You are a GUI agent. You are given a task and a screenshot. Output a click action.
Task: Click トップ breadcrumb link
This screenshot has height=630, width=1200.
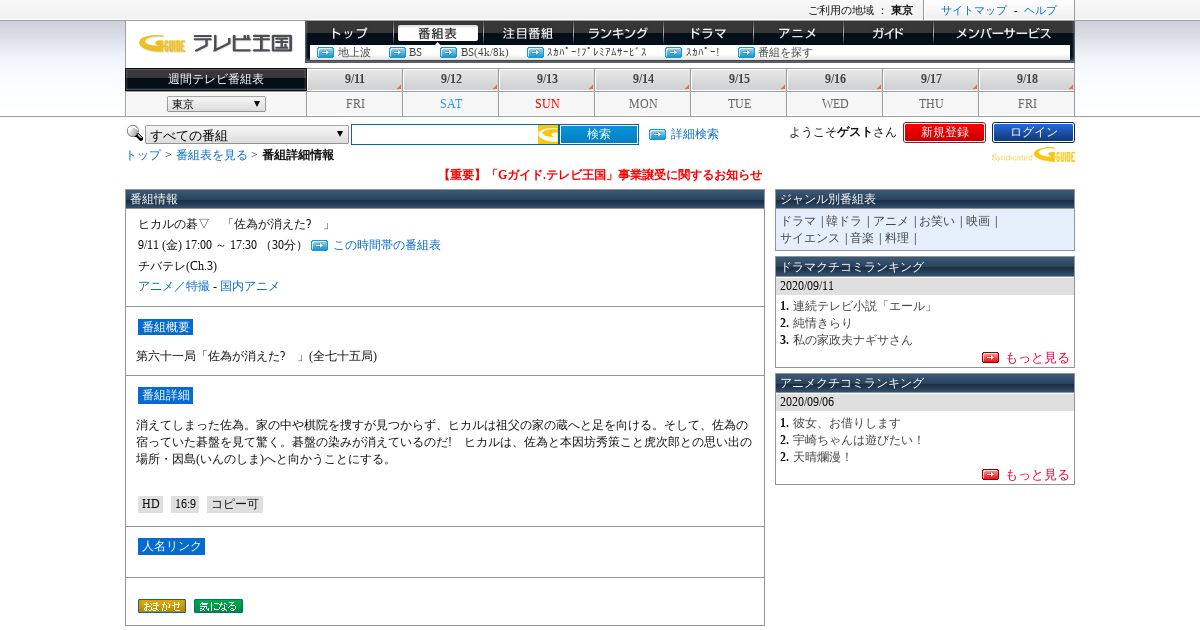143,155
